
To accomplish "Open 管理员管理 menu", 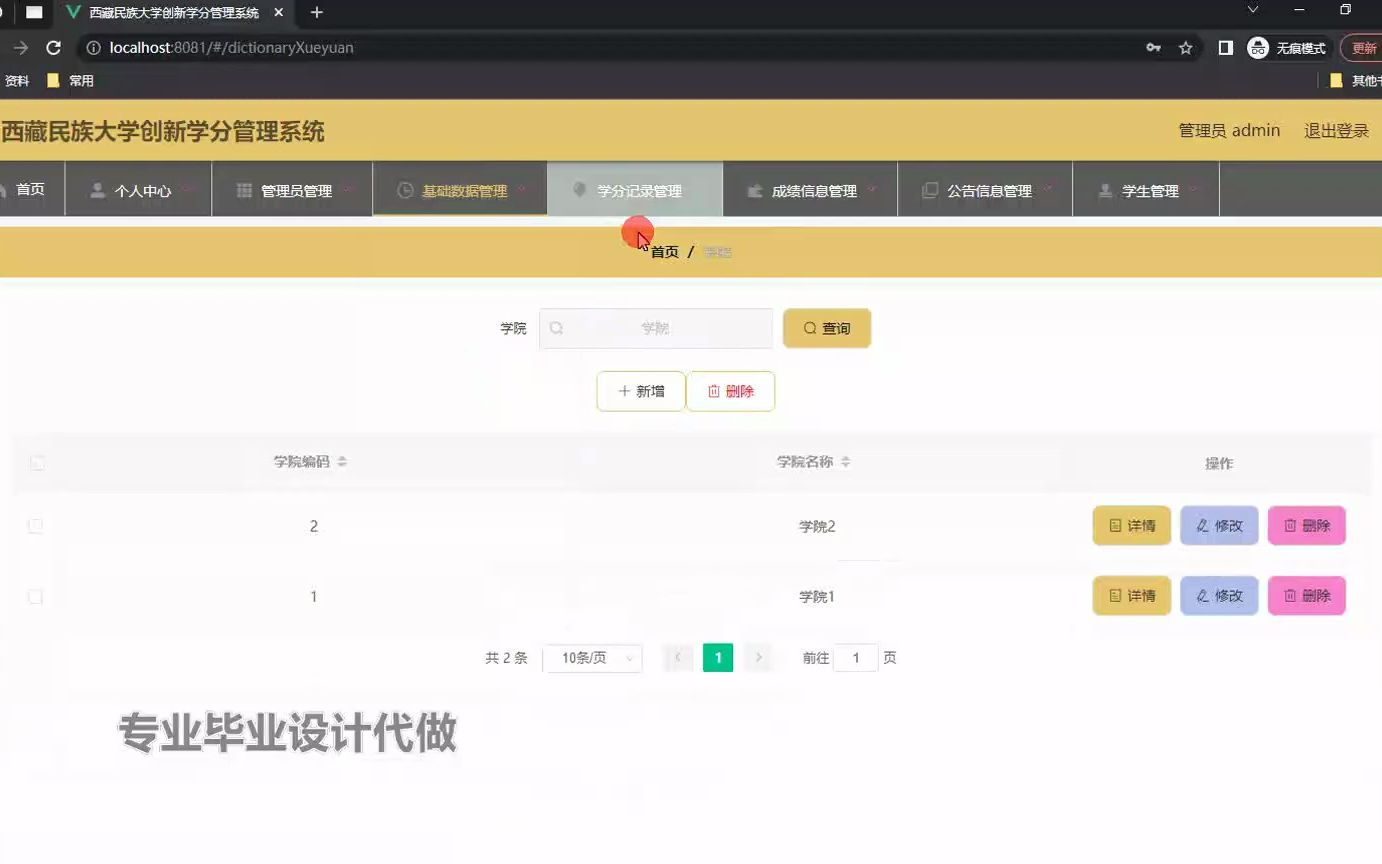I will tap(292, 190).
